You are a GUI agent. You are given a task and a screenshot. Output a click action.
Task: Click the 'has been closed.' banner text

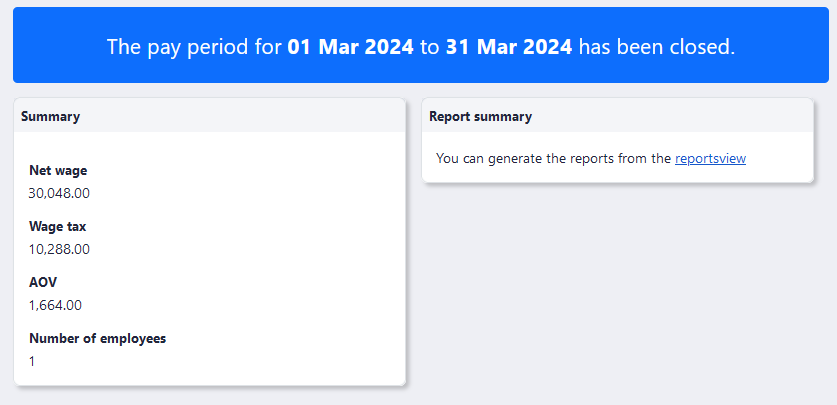tap(657, 46)
